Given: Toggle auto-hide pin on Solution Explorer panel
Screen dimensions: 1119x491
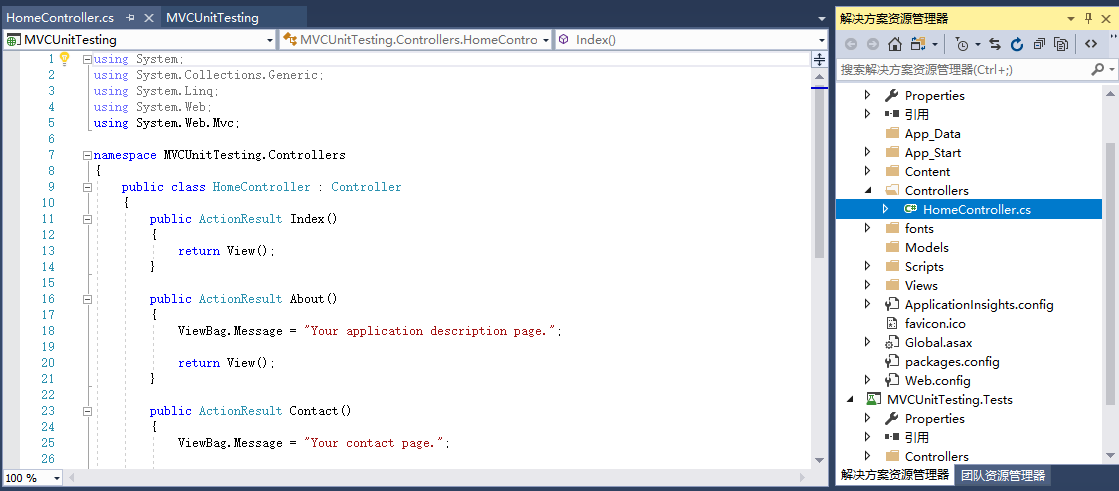Looking at the screenshot, I should click(x=1088, y=18).
